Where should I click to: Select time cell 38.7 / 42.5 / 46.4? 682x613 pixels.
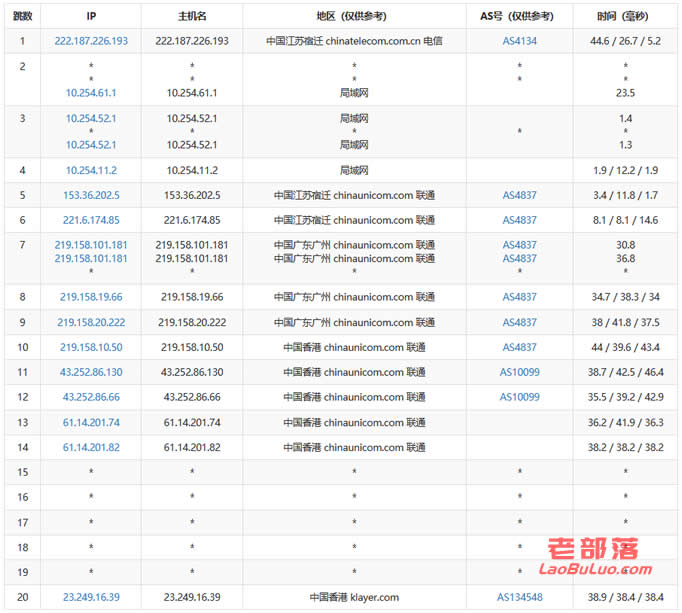pyautogui.click(x=625, y=372)
